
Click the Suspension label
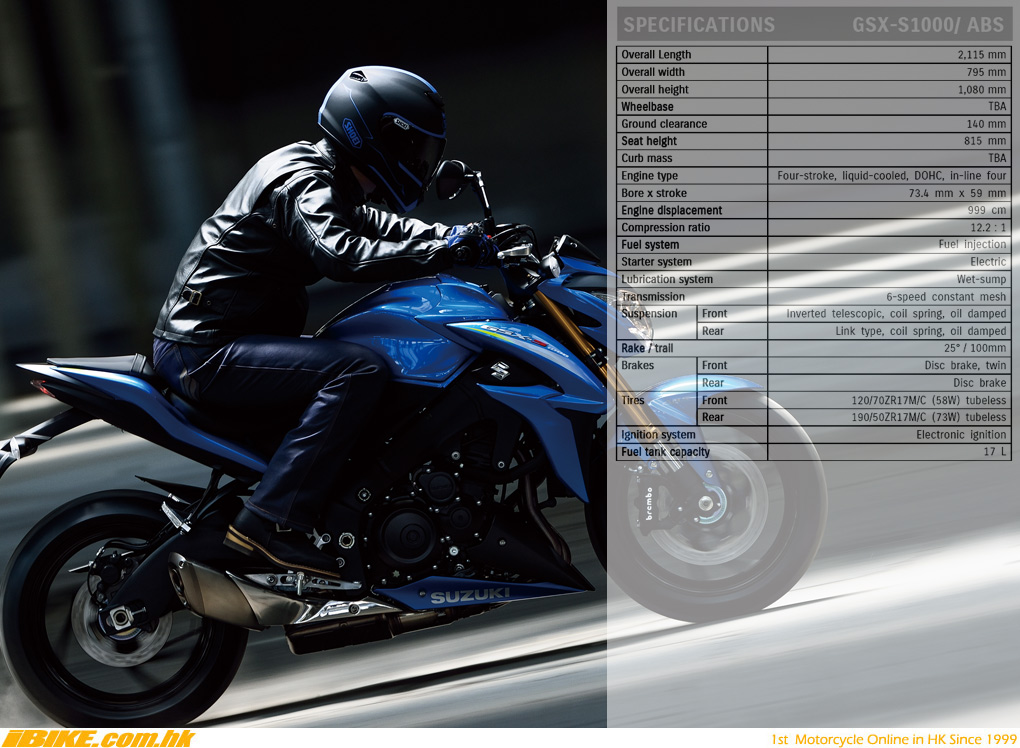[x=649, y=314]
